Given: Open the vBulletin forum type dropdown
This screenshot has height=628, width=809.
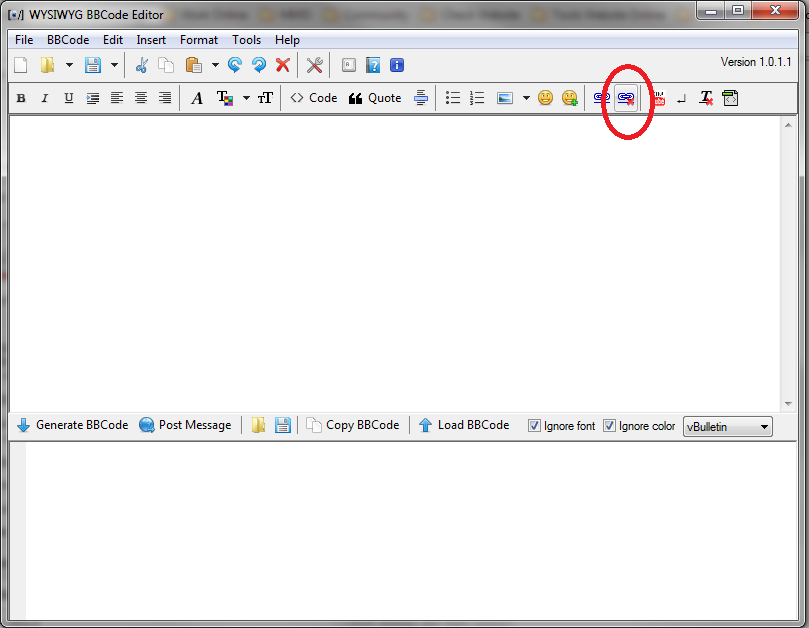Looking at the screenshot, I should click(727, 427).
